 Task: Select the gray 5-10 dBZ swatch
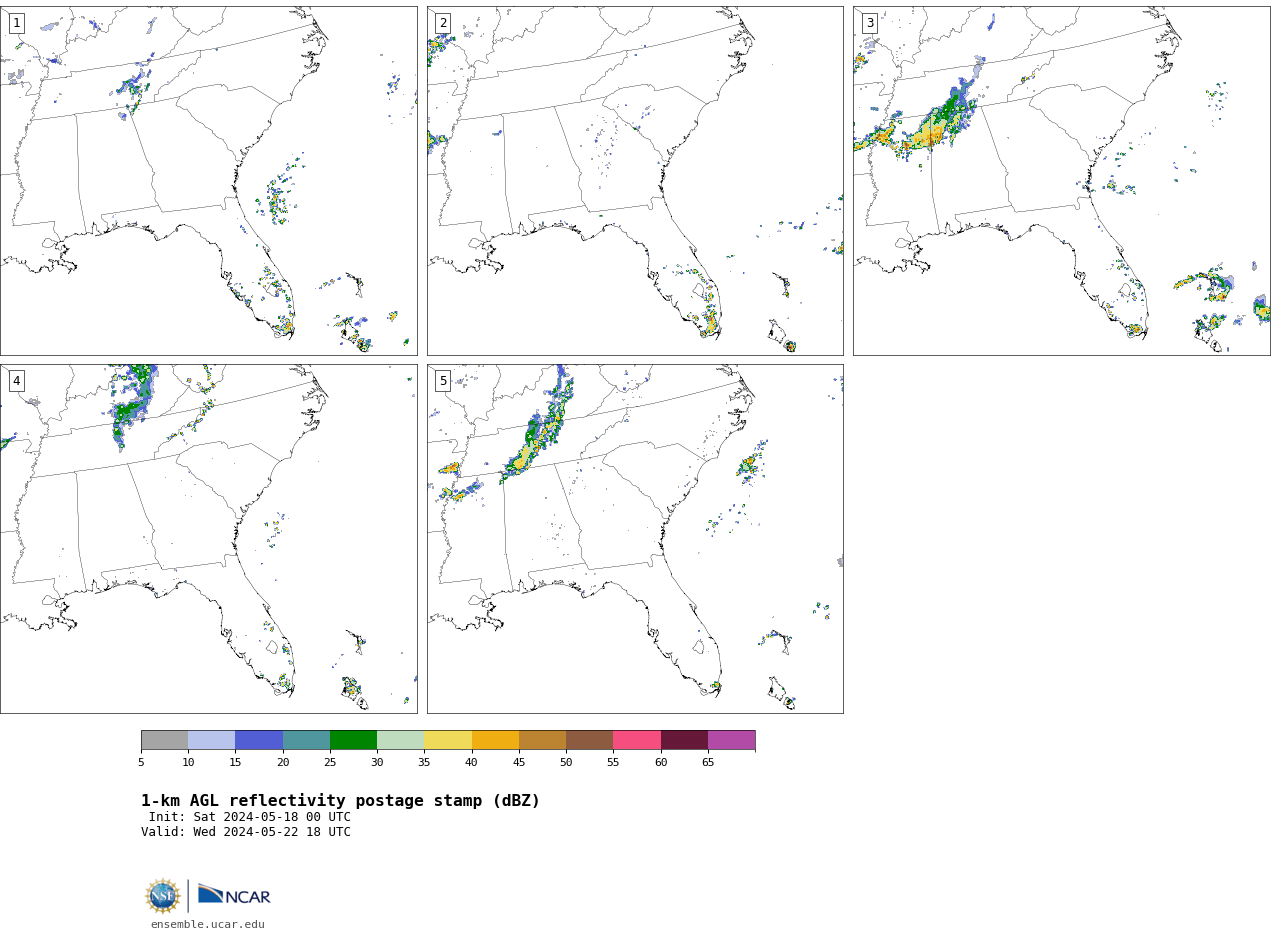tap(164, 740)
